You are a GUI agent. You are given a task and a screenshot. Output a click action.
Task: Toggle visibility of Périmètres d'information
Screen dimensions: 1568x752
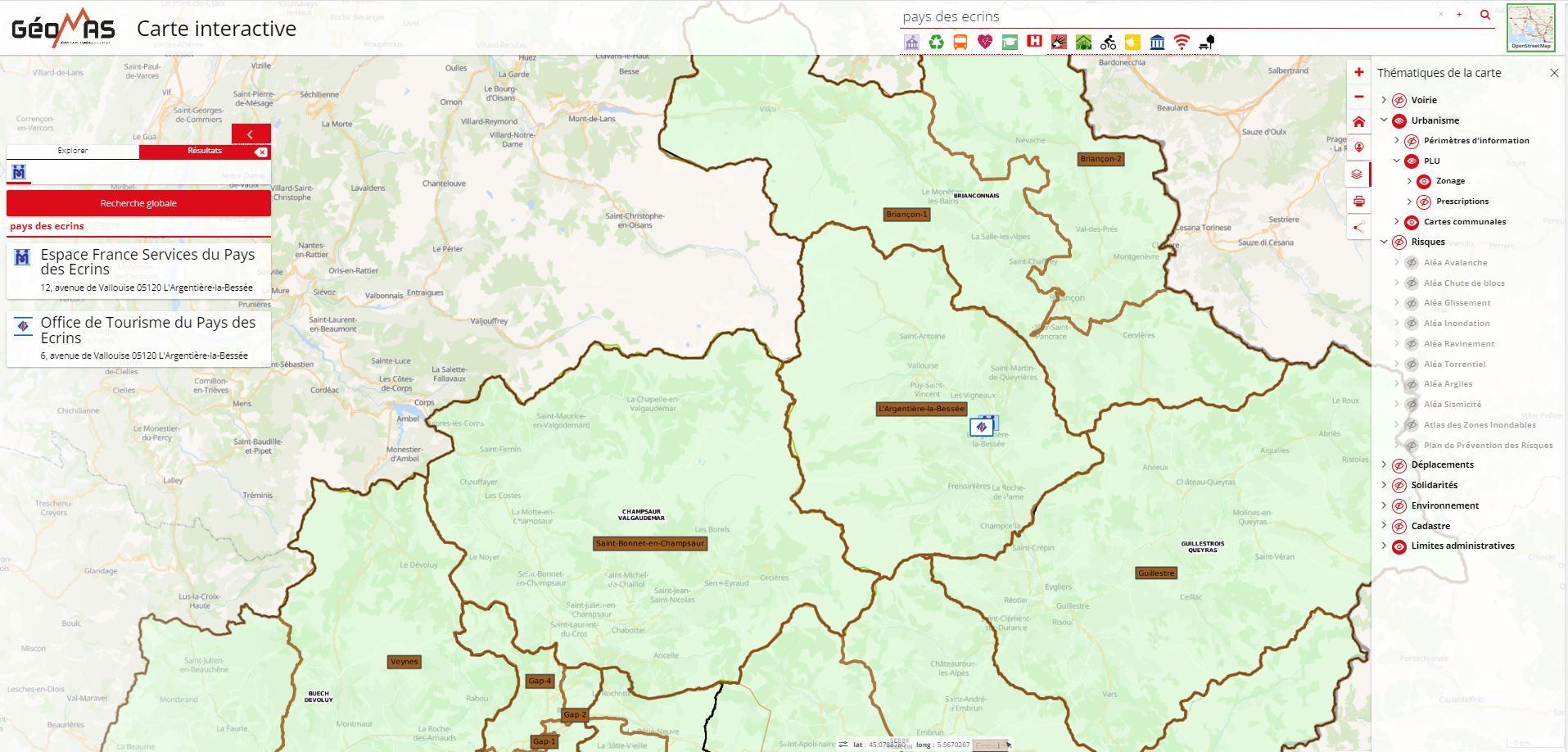1412,141
